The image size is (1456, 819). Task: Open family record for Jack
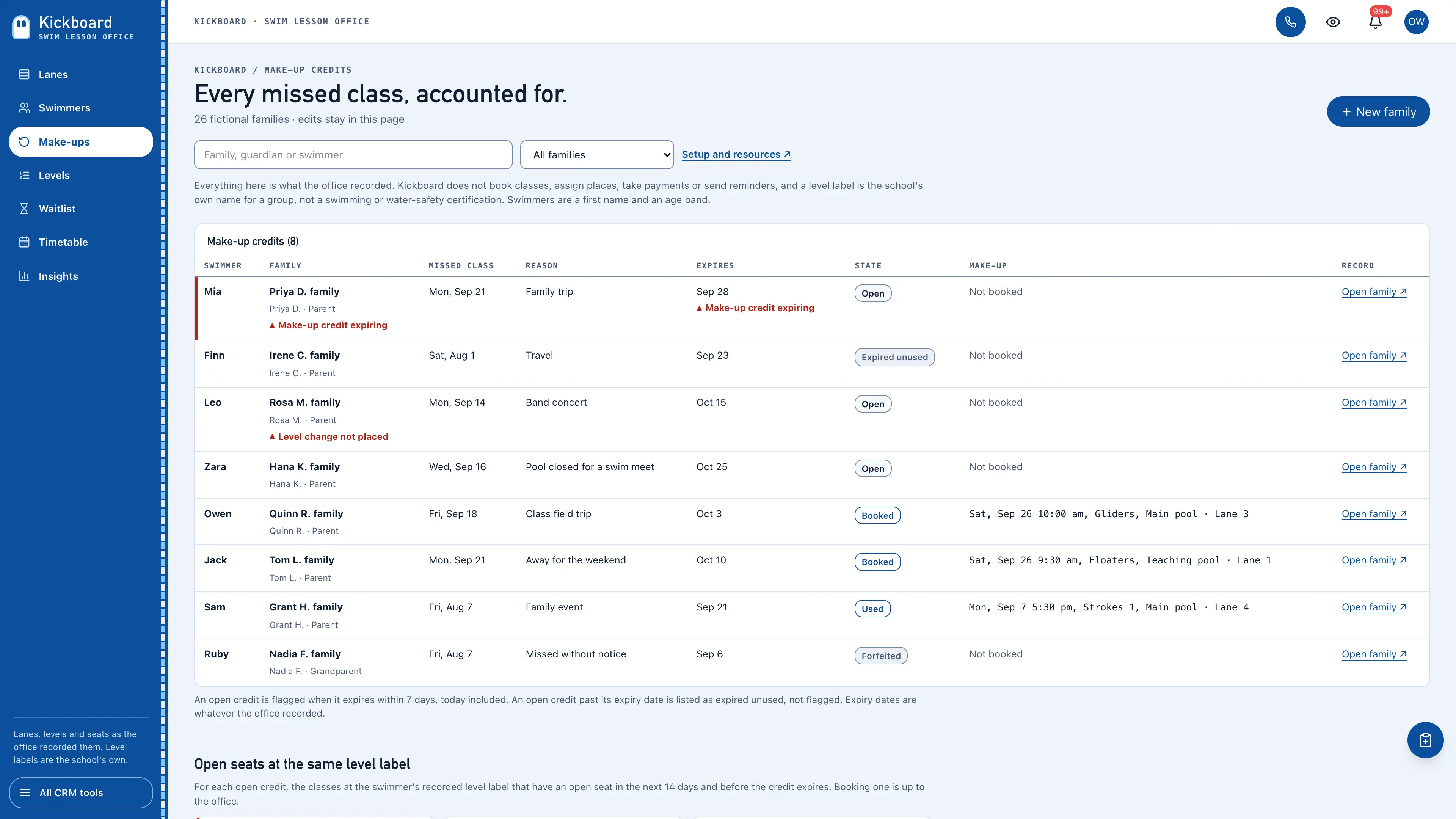click(1374, 560)
